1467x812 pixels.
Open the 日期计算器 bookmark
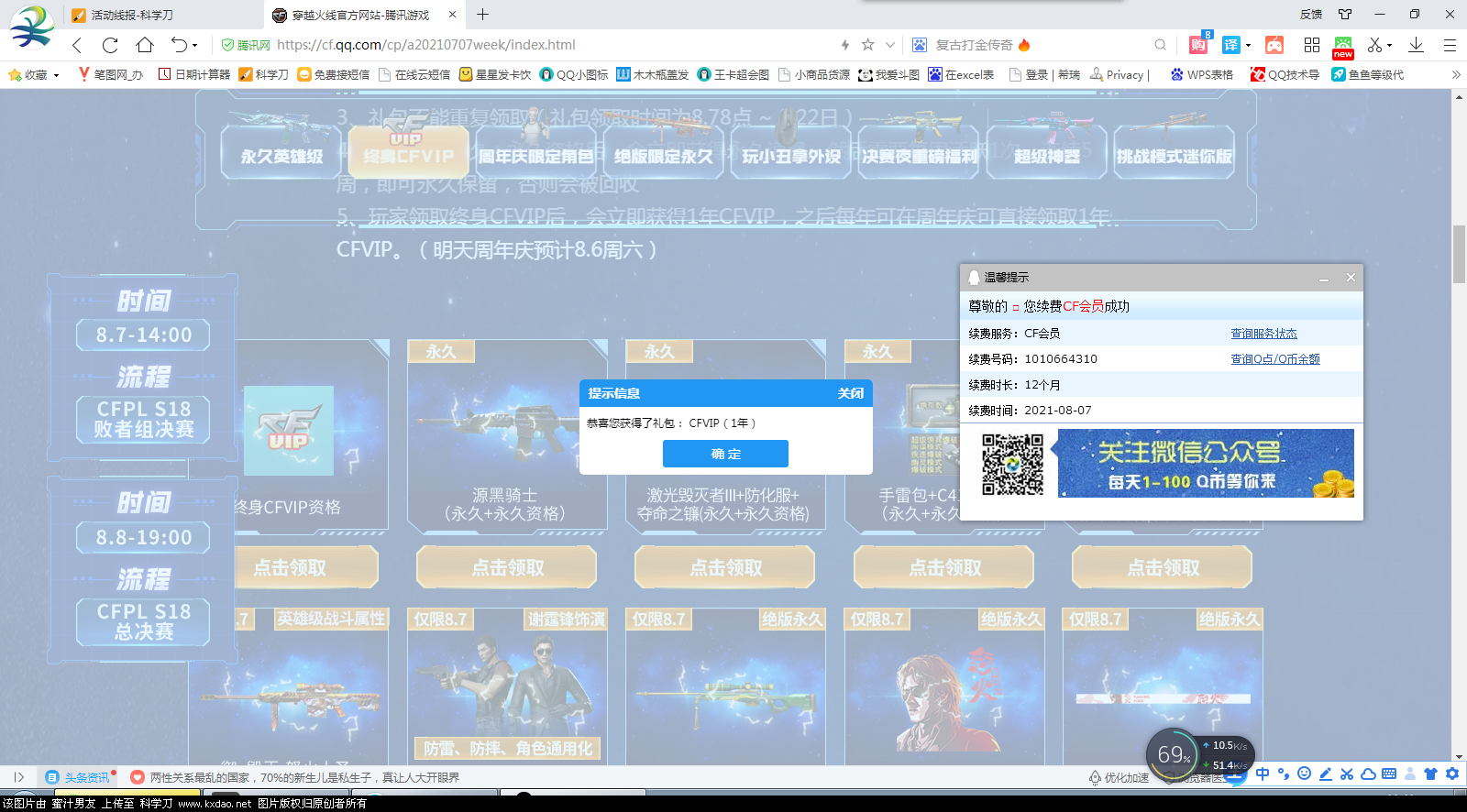click(x=194, y=74)
